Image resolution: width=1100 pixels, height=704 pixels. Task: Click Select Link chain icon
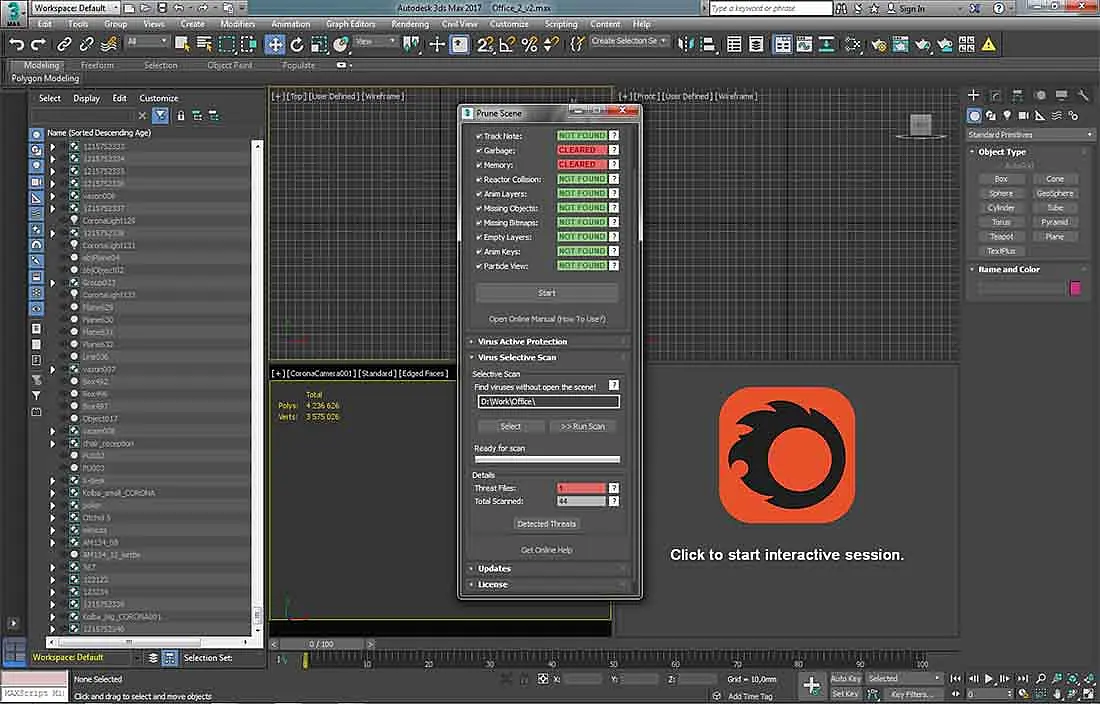pyautogui.click(x=64, y=45)
